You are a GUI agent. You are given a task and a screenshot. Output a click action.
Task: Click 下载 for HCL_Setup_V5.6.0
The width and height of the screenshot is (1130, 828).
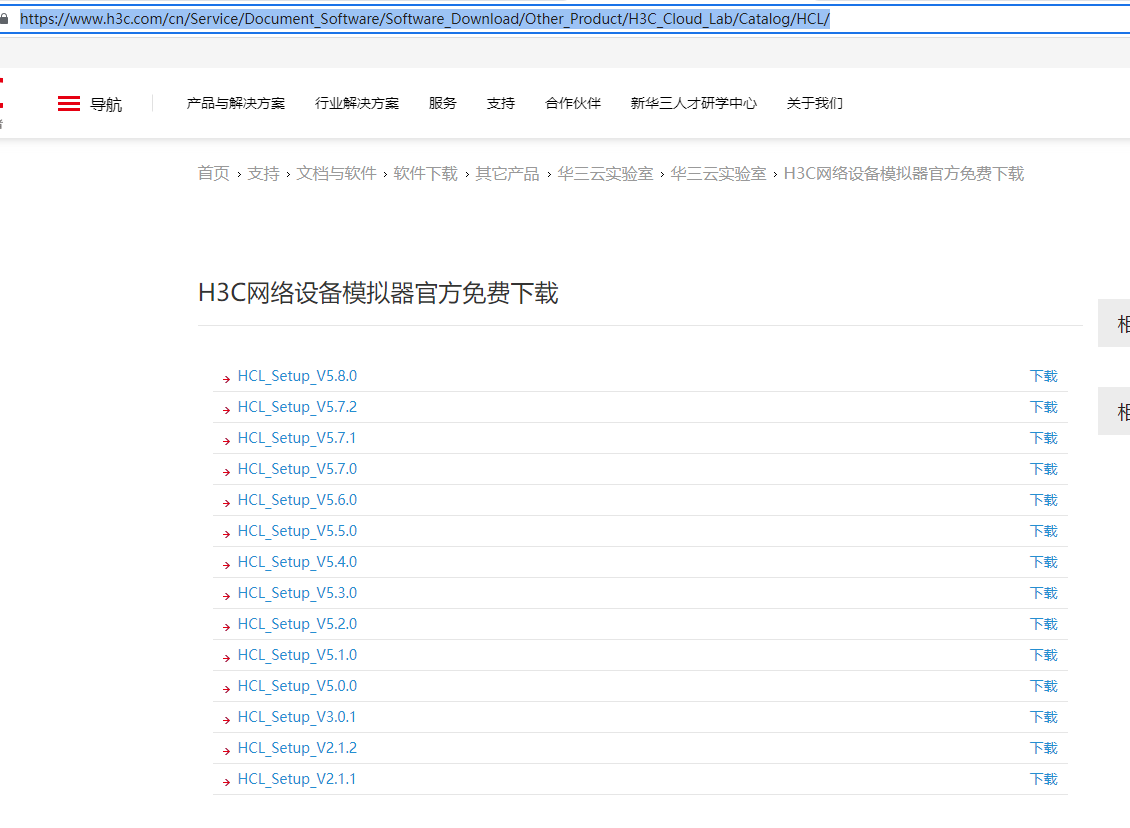(x=1044, y=500)
